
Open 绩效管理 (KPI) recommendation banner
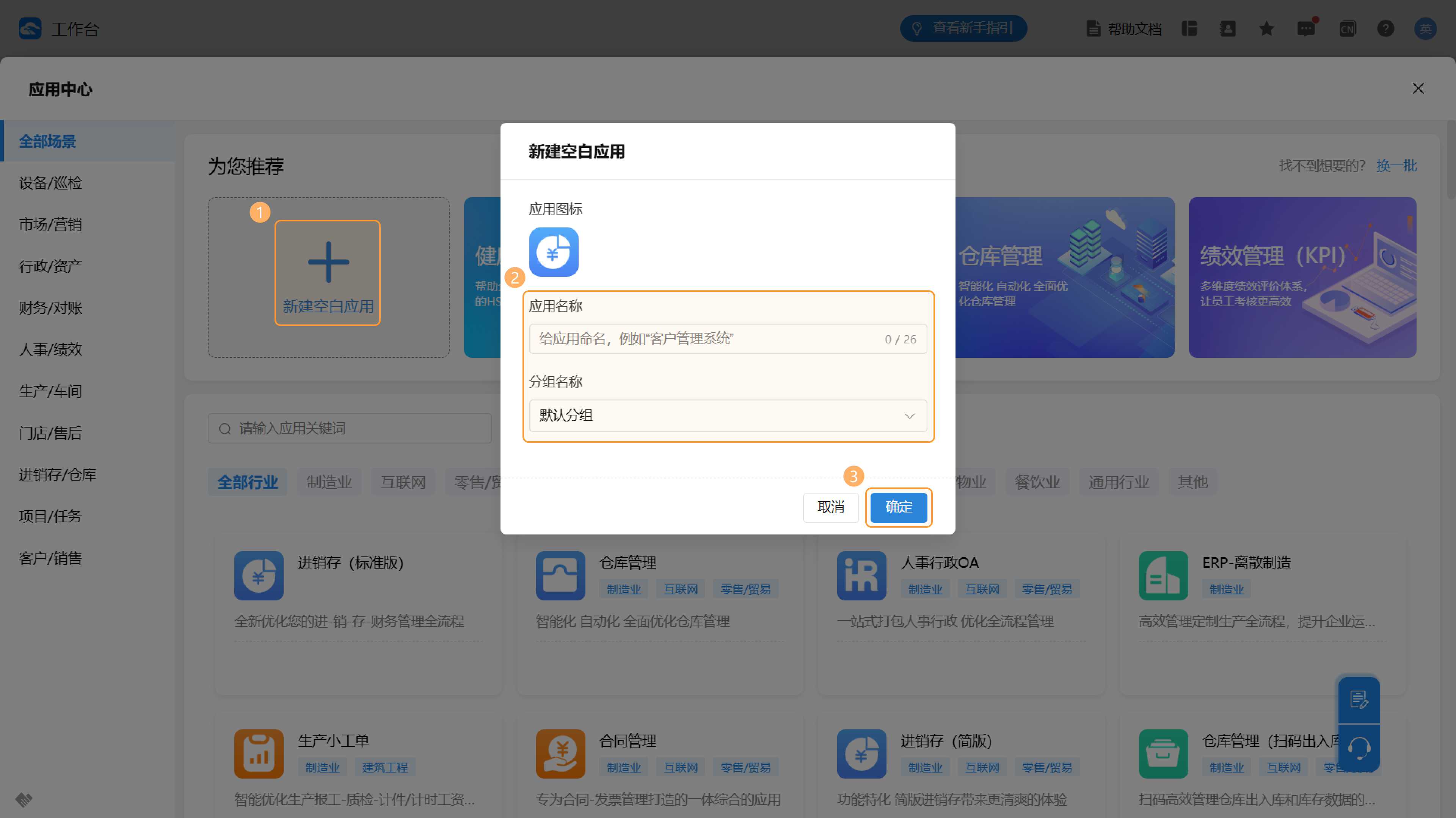click(1302, 277)
